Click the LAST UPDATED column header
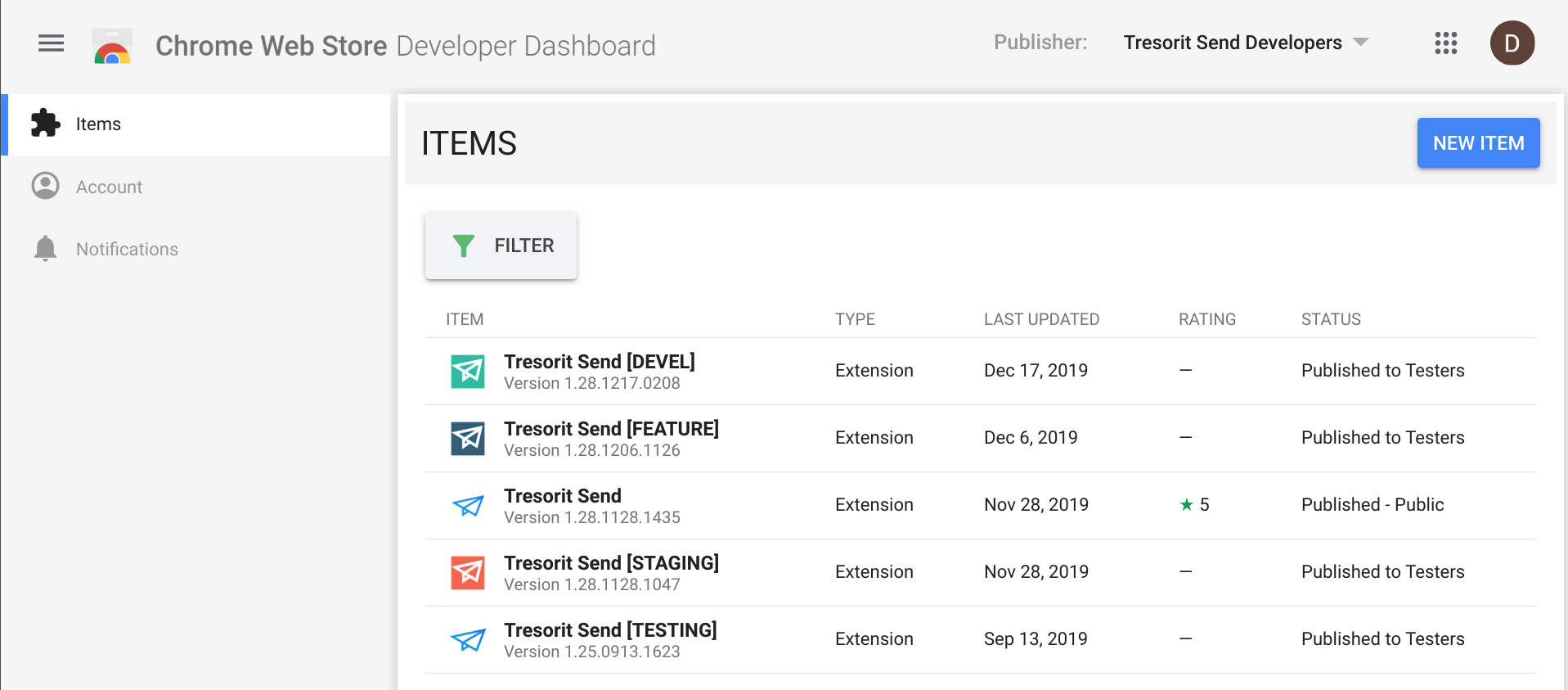 pos(1041,319)
